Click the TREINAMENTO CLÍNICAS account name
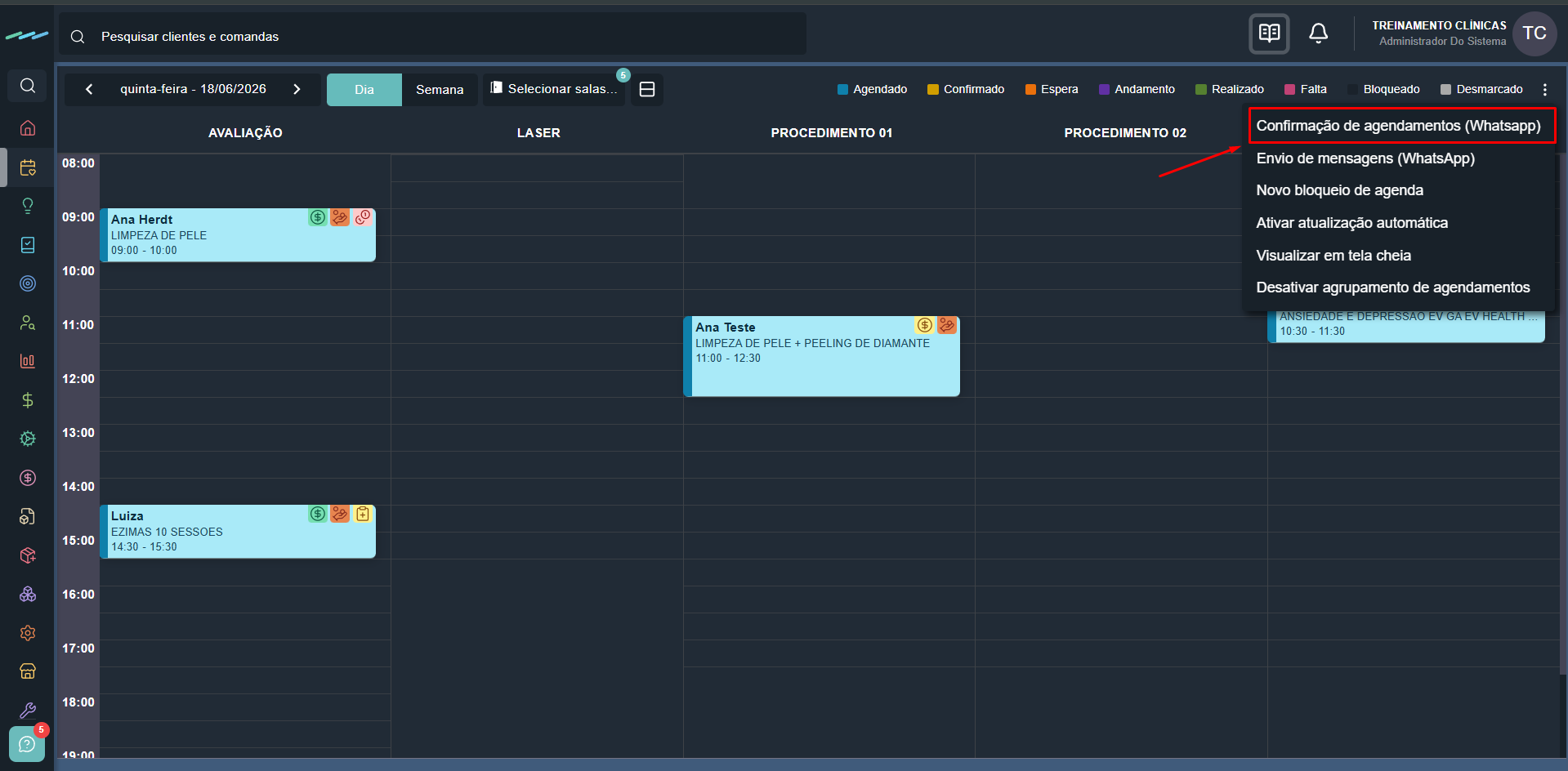Image resolution: width=1568 pixels, height=771 pixels. [x=1439, y=26]
